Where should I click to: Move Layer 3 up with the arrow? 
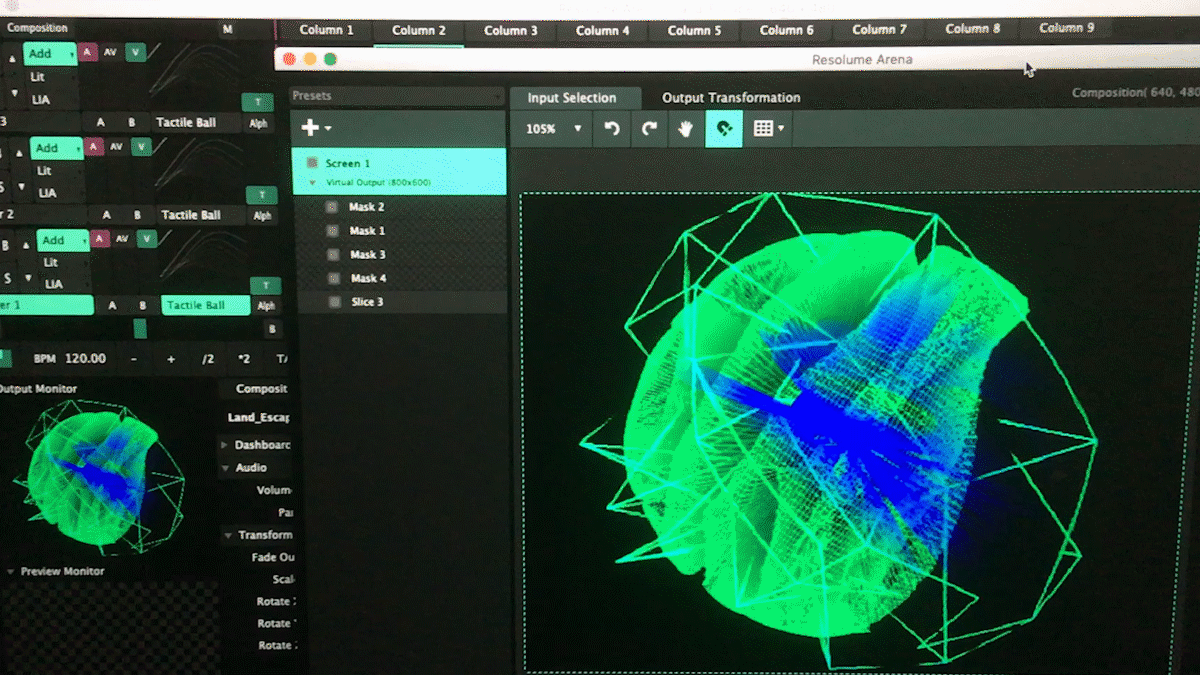click(13, 59)
